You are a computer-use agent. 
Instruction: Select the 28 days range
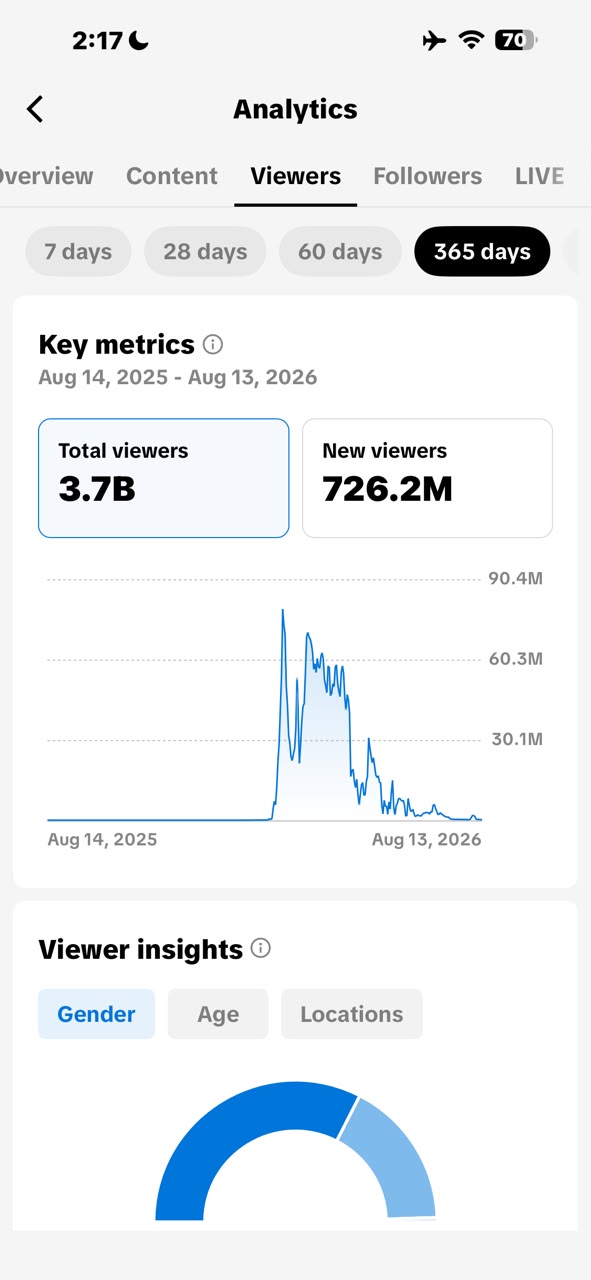pyautogui.click(x=205, y=251)
